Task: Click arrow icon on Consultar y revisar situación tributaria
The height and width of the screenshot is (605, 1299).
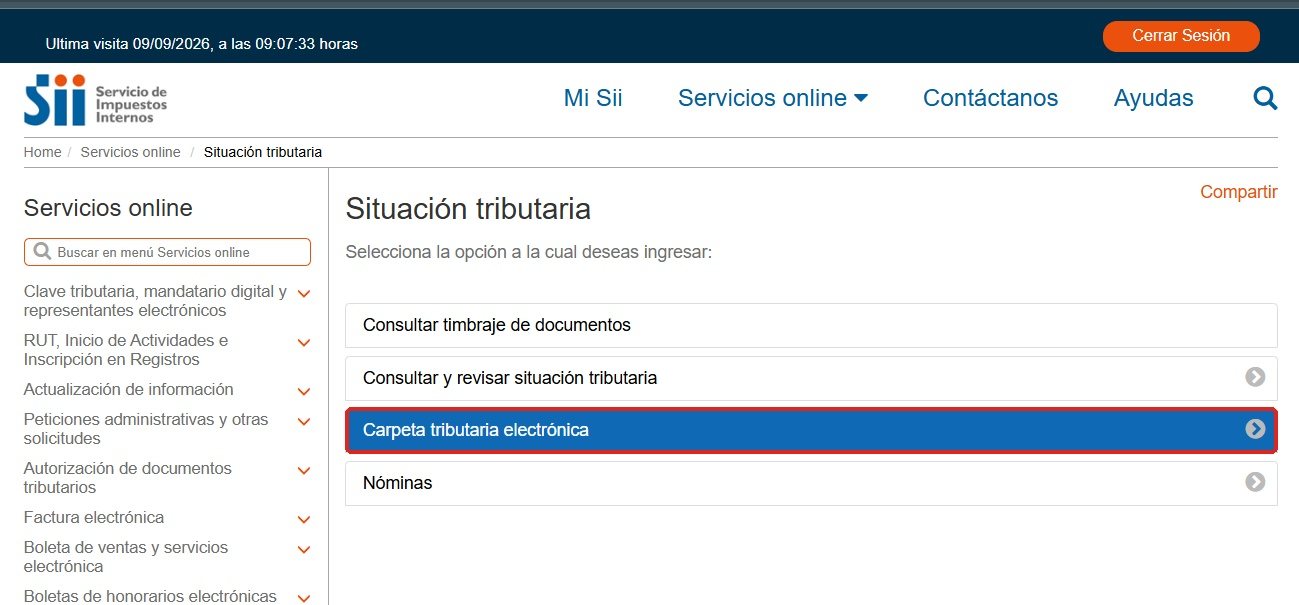Action: (x=1255, y=377)
